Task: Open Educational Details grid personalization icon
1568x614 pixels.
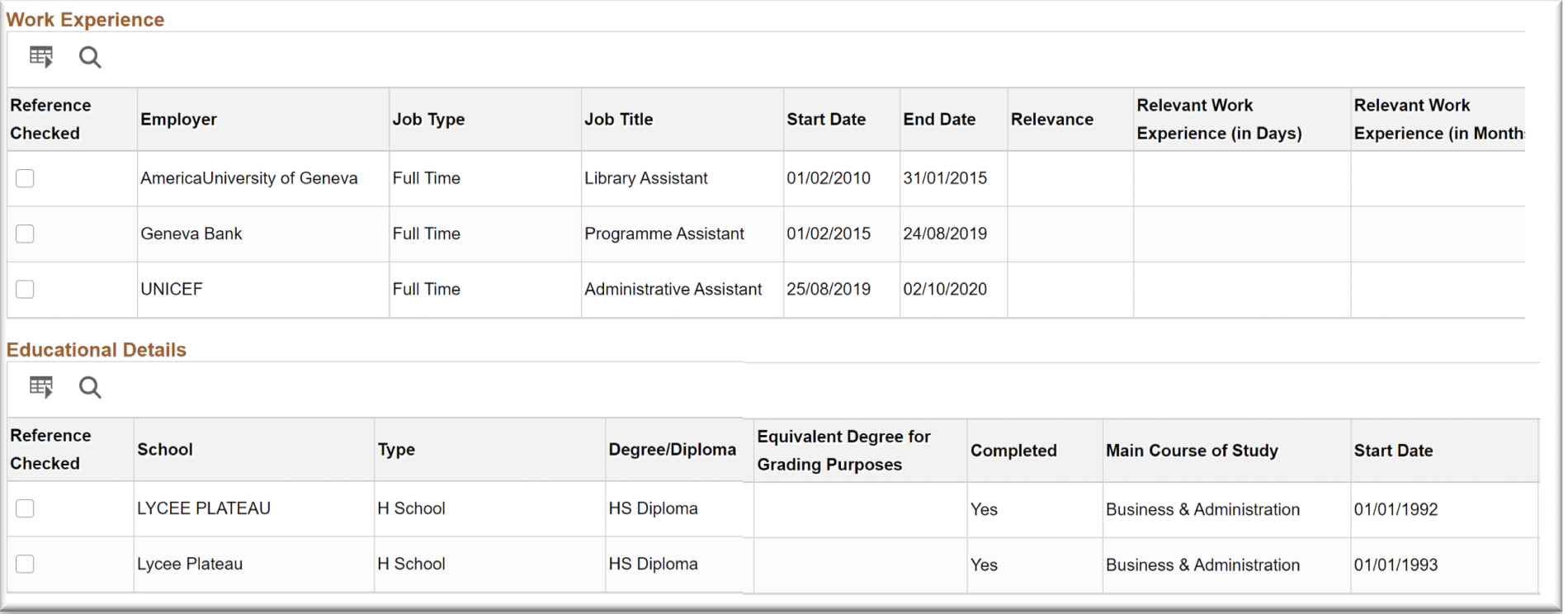Action: [40, 387]
